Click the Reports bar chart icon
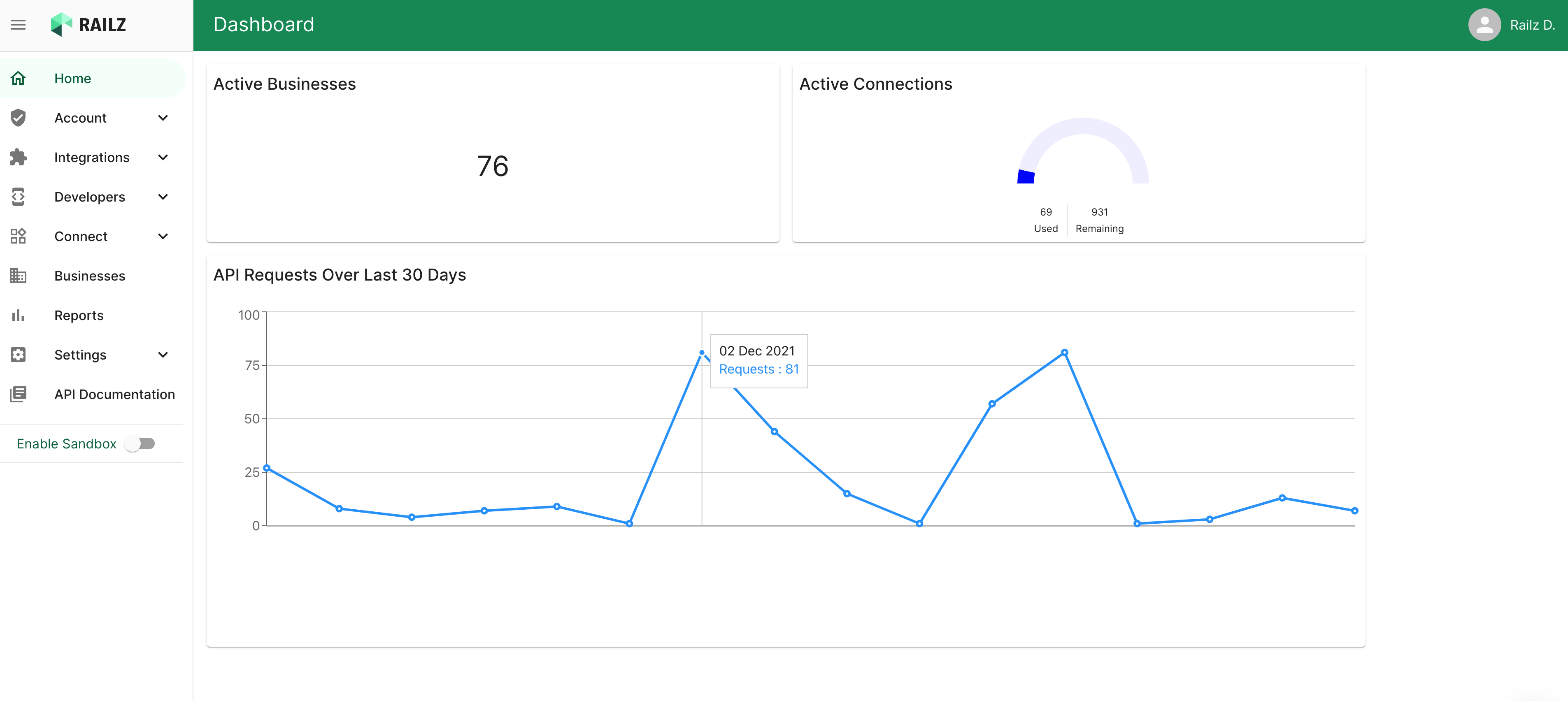This screenshot has height=701, width=1568. [18, 316]
